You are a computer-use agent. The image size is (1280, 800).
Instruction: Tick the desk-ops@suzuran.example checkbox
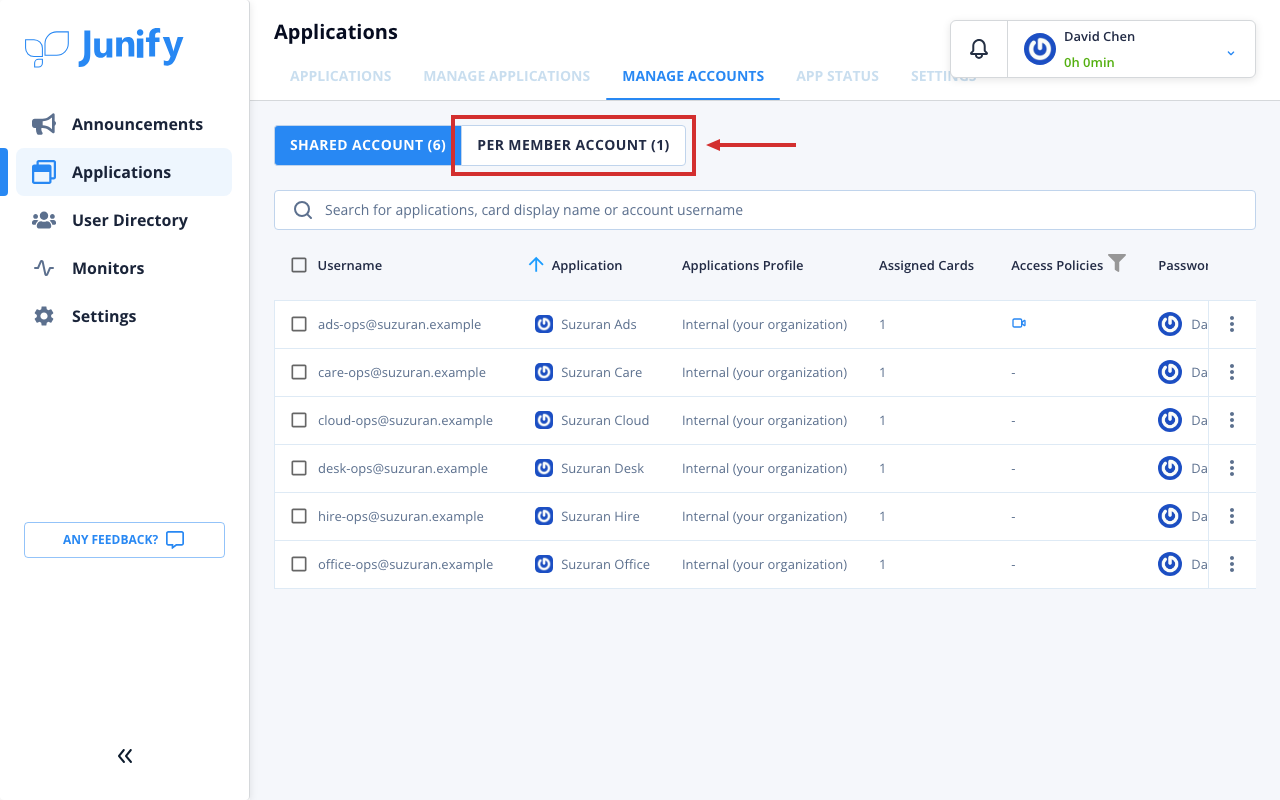pyautogui.click(x=299, y=468)
